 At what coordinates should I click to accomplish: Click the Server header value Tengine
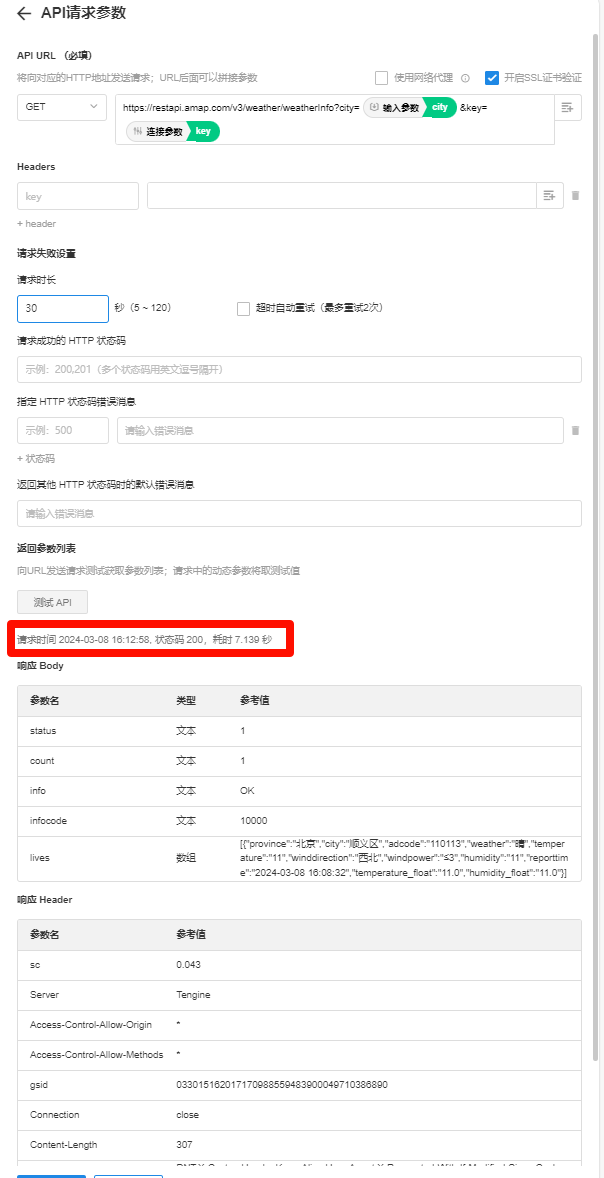coord(193,995)
